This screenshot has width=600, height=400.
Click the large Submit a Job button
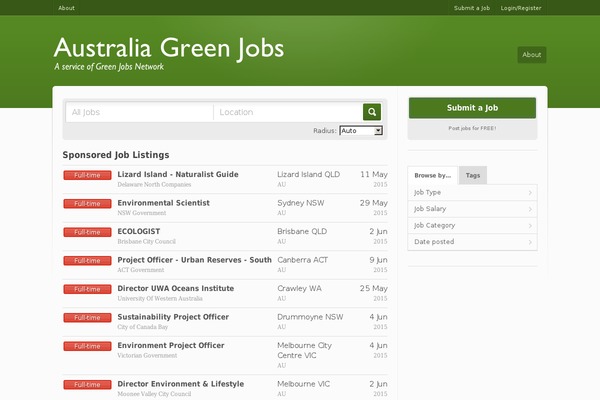(x=472, y=108)
